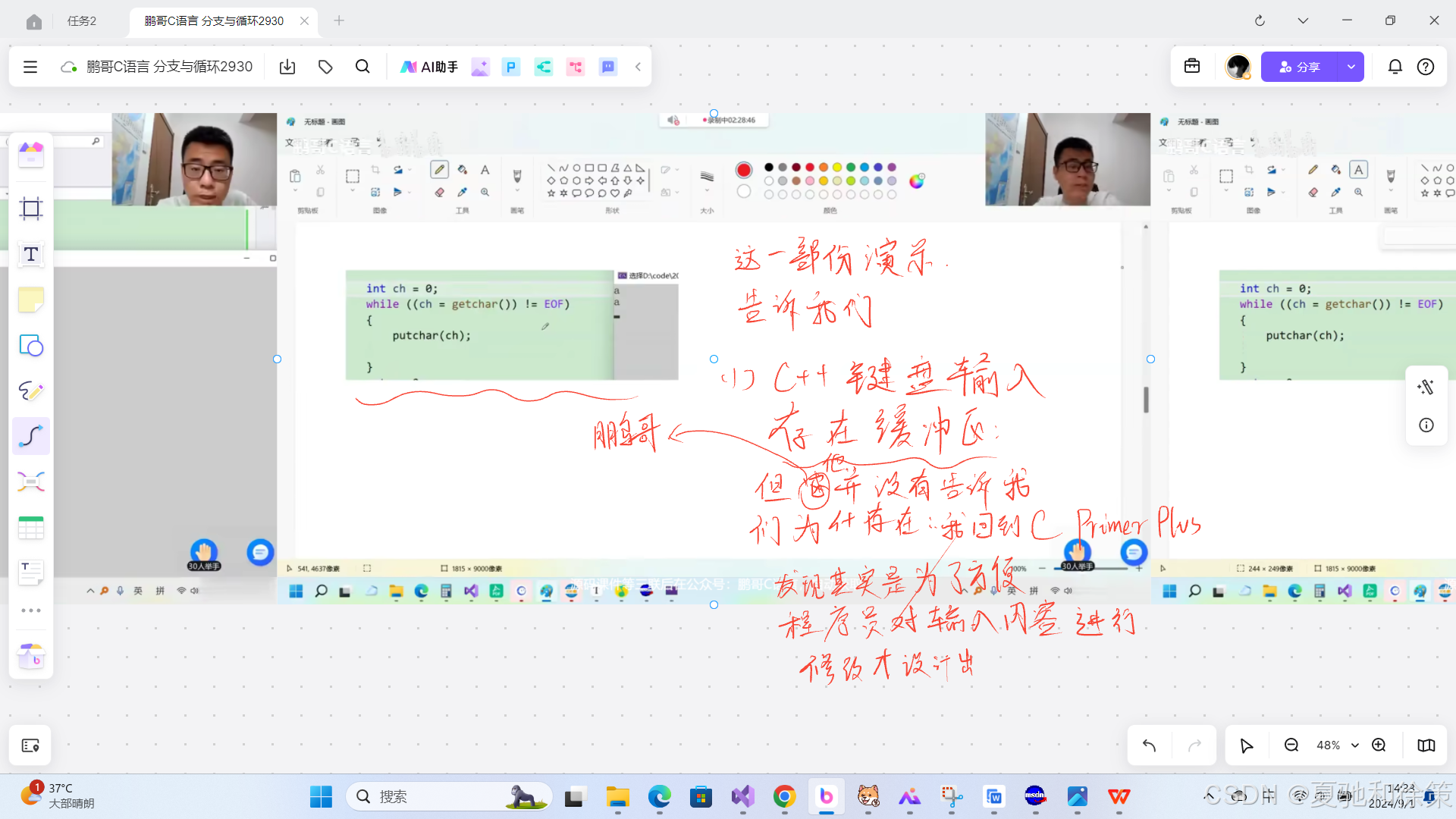Open search in top toolbar
This screenshot has height=819, width=1456.
pyautogui.click(x=362, y=67)
